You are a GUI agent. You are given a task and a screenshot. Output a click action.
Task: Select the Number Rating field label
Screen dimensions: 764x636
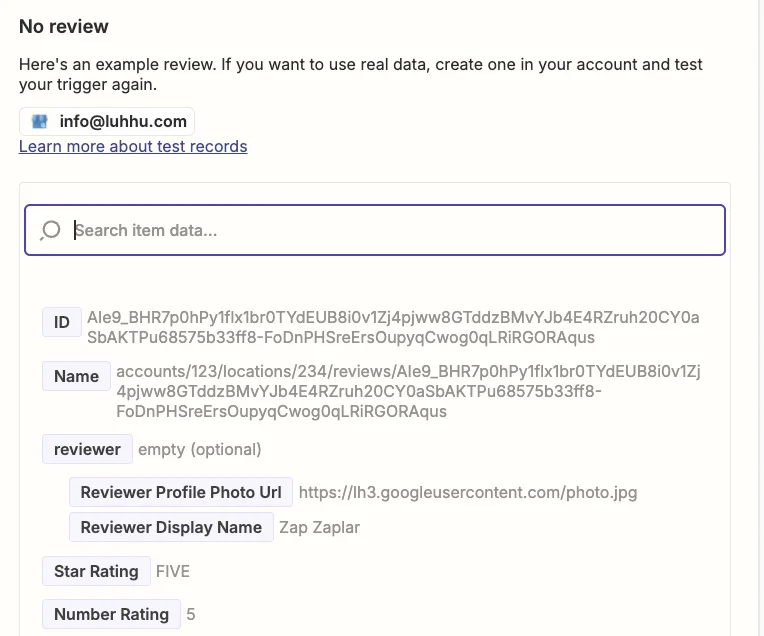[x=111, y=614]
